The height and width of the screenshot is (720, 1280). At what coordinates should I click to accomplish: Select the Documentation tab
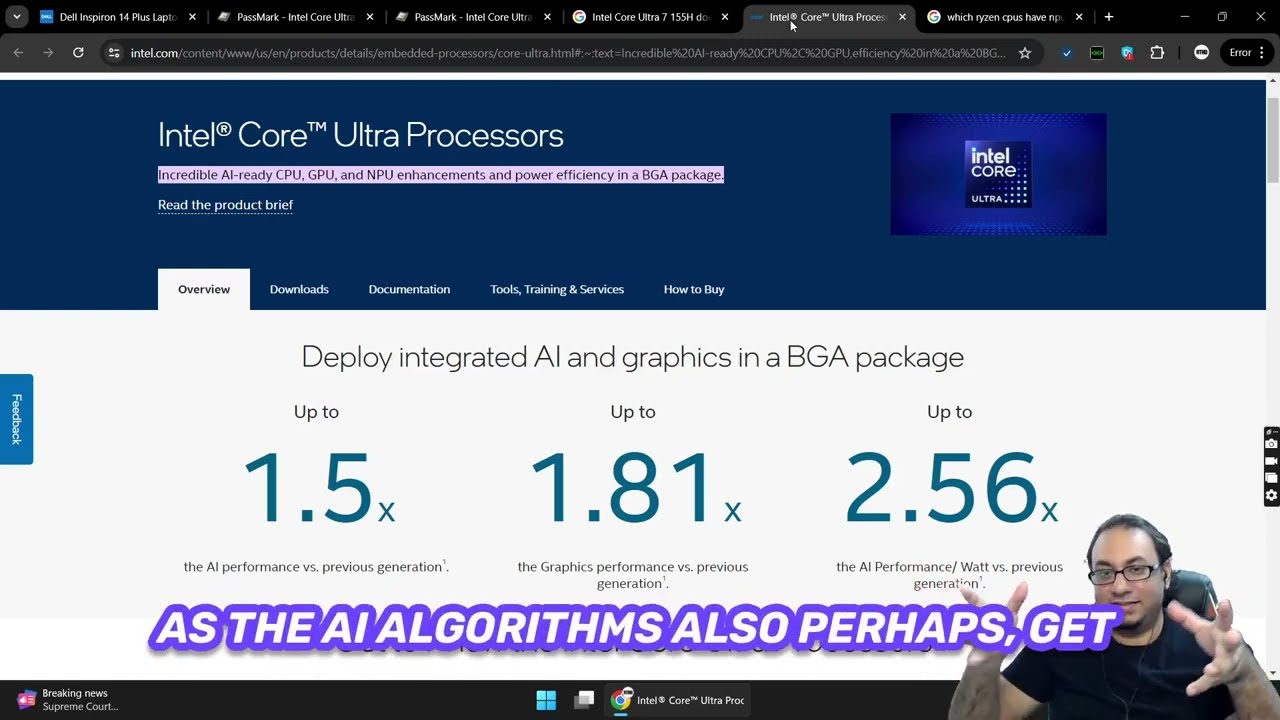(x=409, y=289)
